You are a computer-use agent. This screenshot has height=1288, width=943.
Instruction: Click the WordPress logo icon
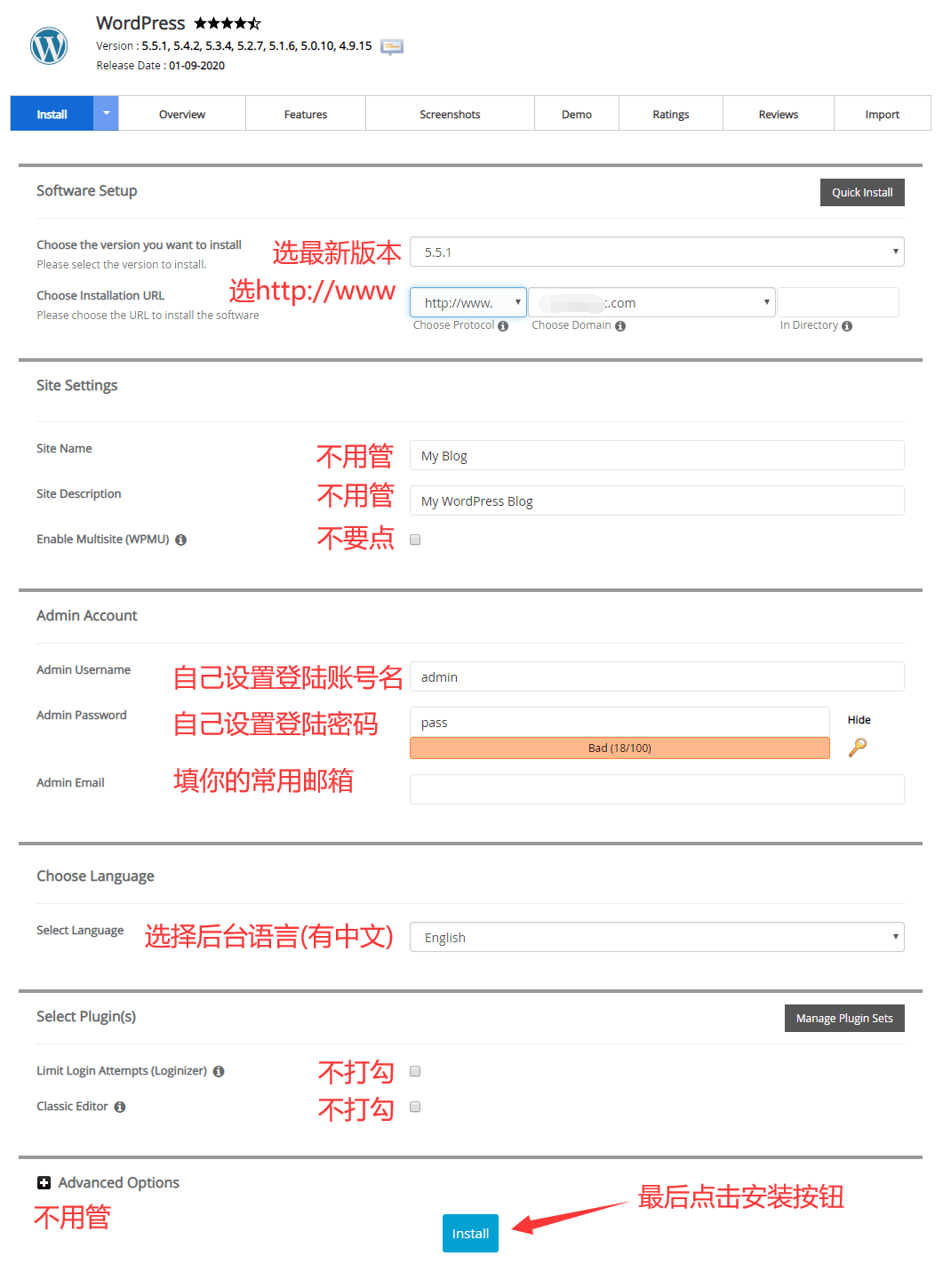(49, 45)
